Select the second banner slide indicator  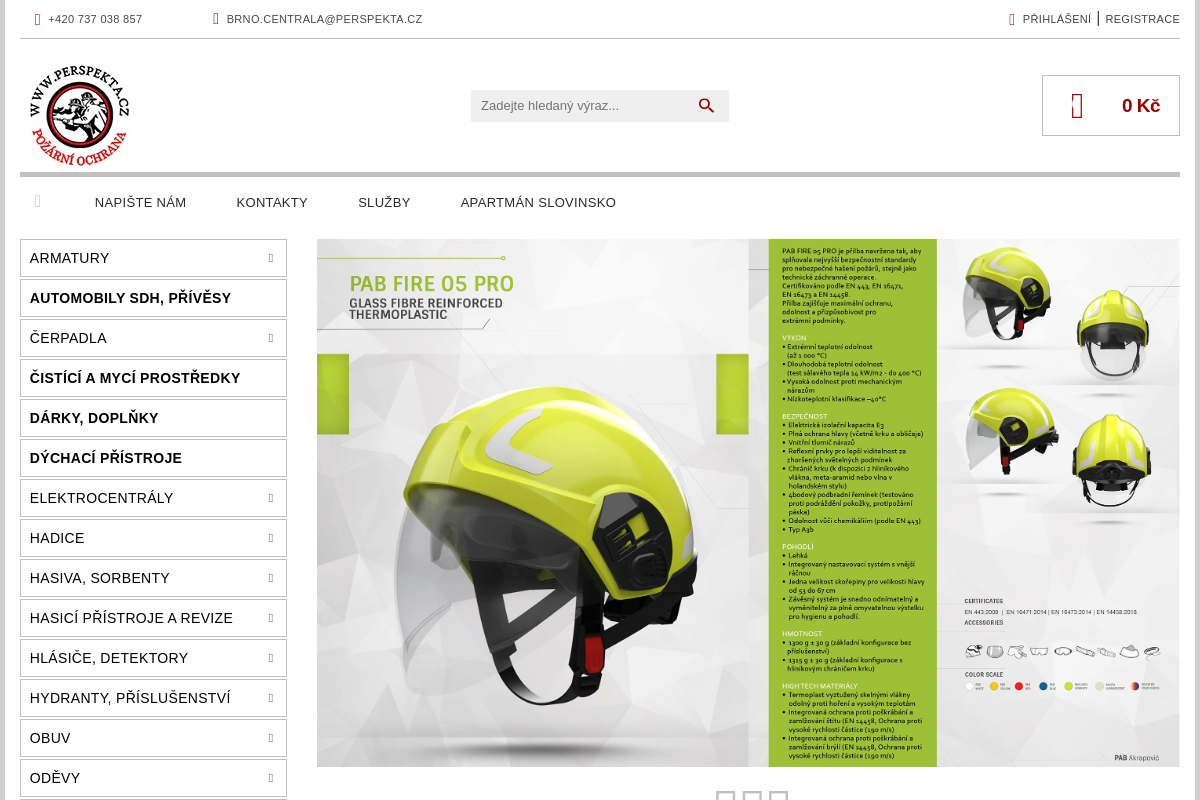point(752,796)
